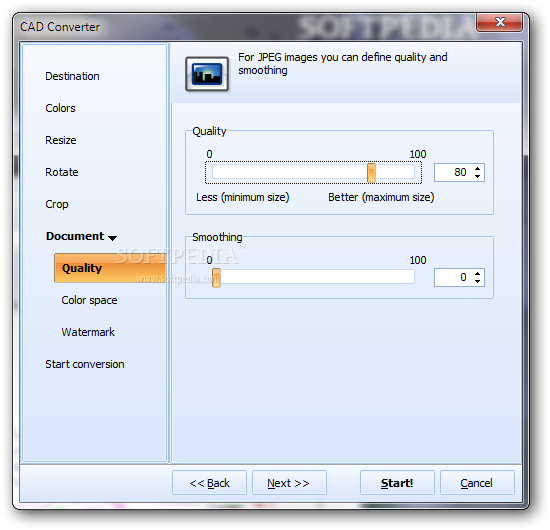Click the Smoothing slider track
This screenshot has width=550, height=530.
coord(313,277)
